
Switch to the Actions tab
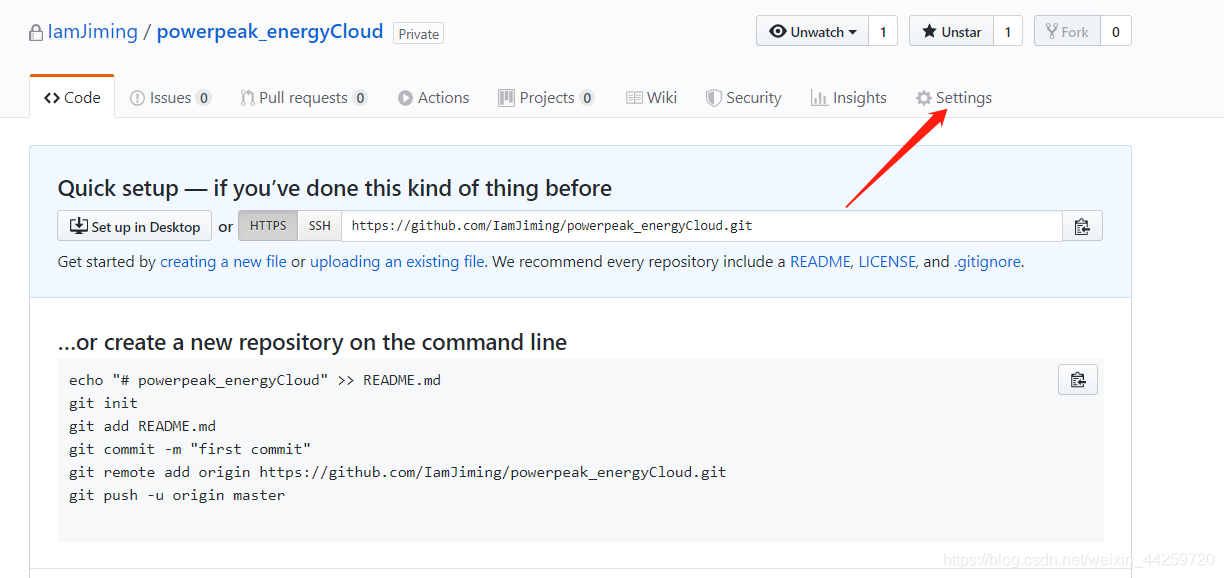(433, 98)
